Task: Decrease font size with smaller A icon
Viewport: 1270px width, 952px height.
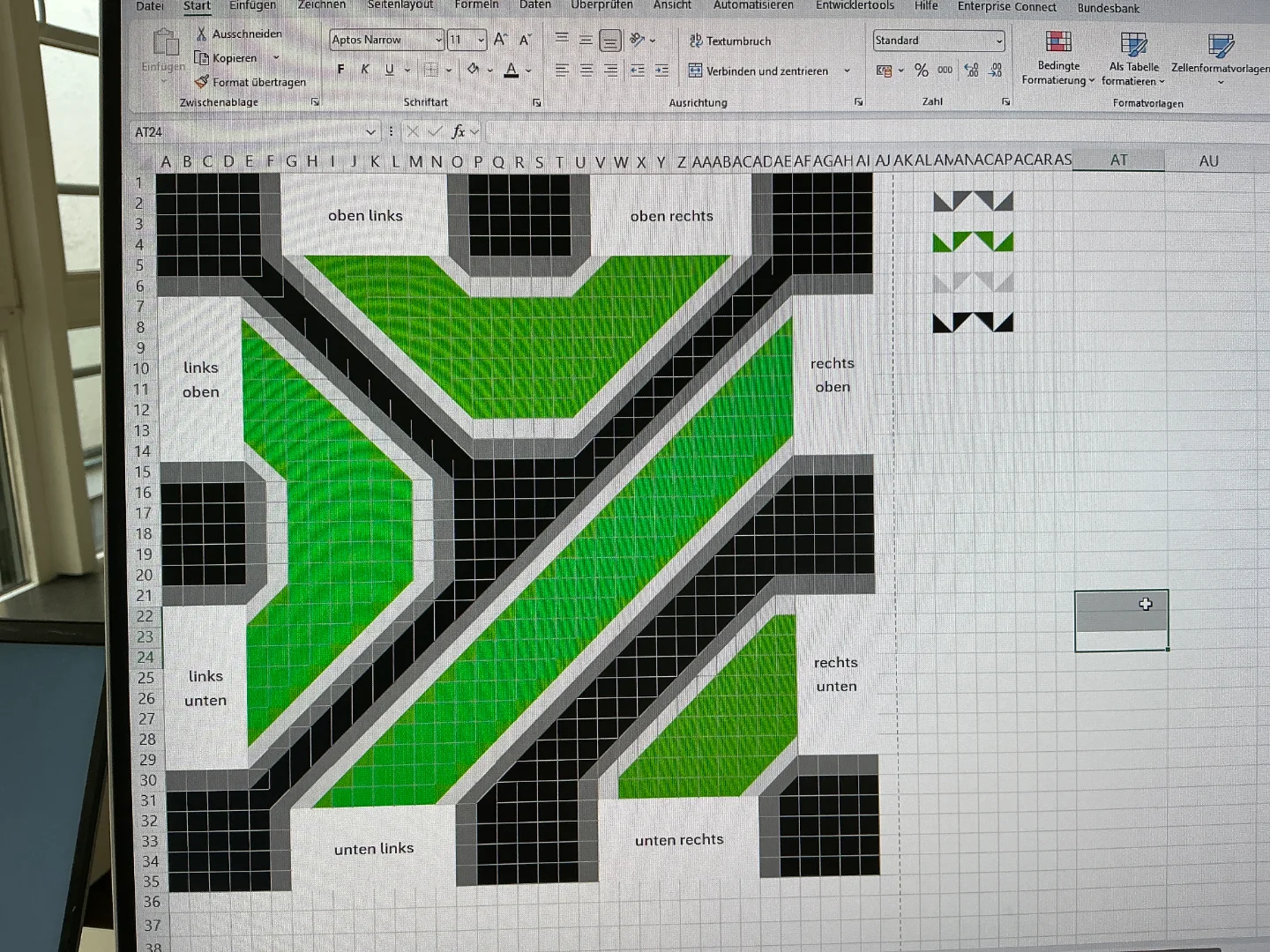Action: (x=526, y=40)
